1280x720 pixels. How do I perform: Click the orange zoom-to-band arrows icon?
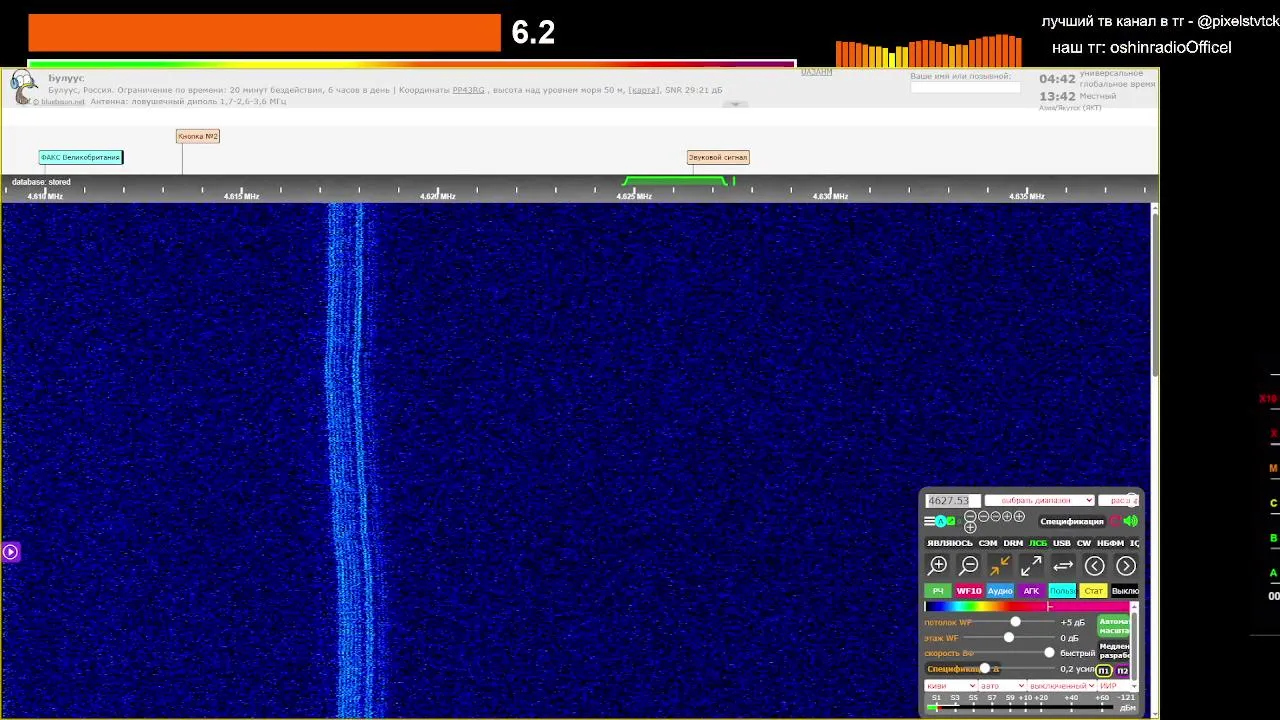point(1000,566)
